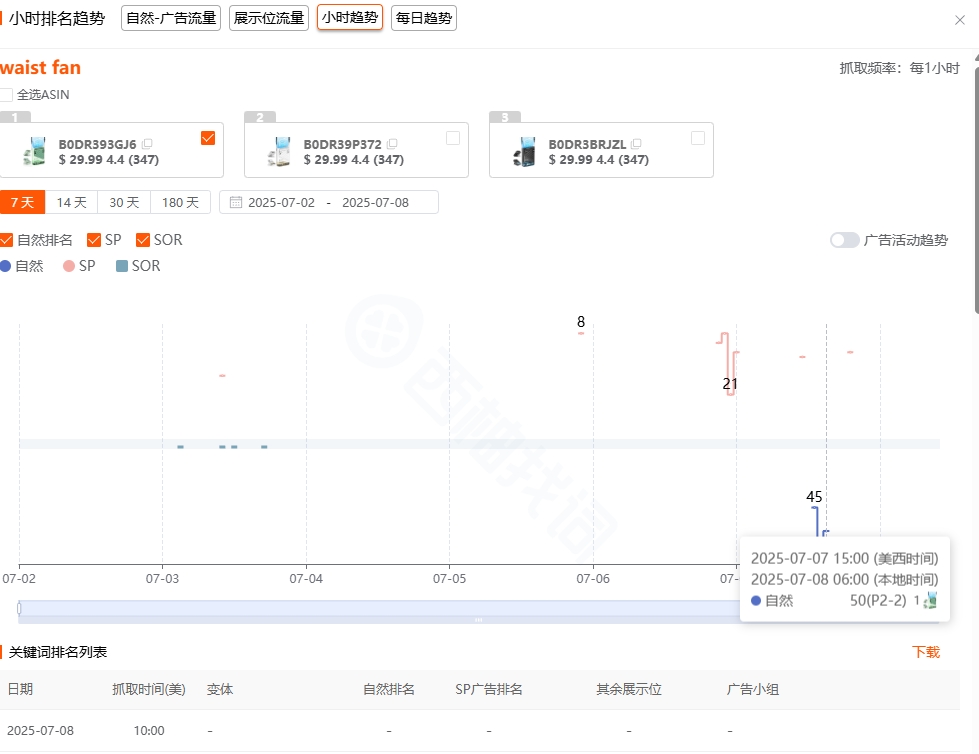
Task: Toggle the SP pink legend dot
Action: [x=69, y=266]
